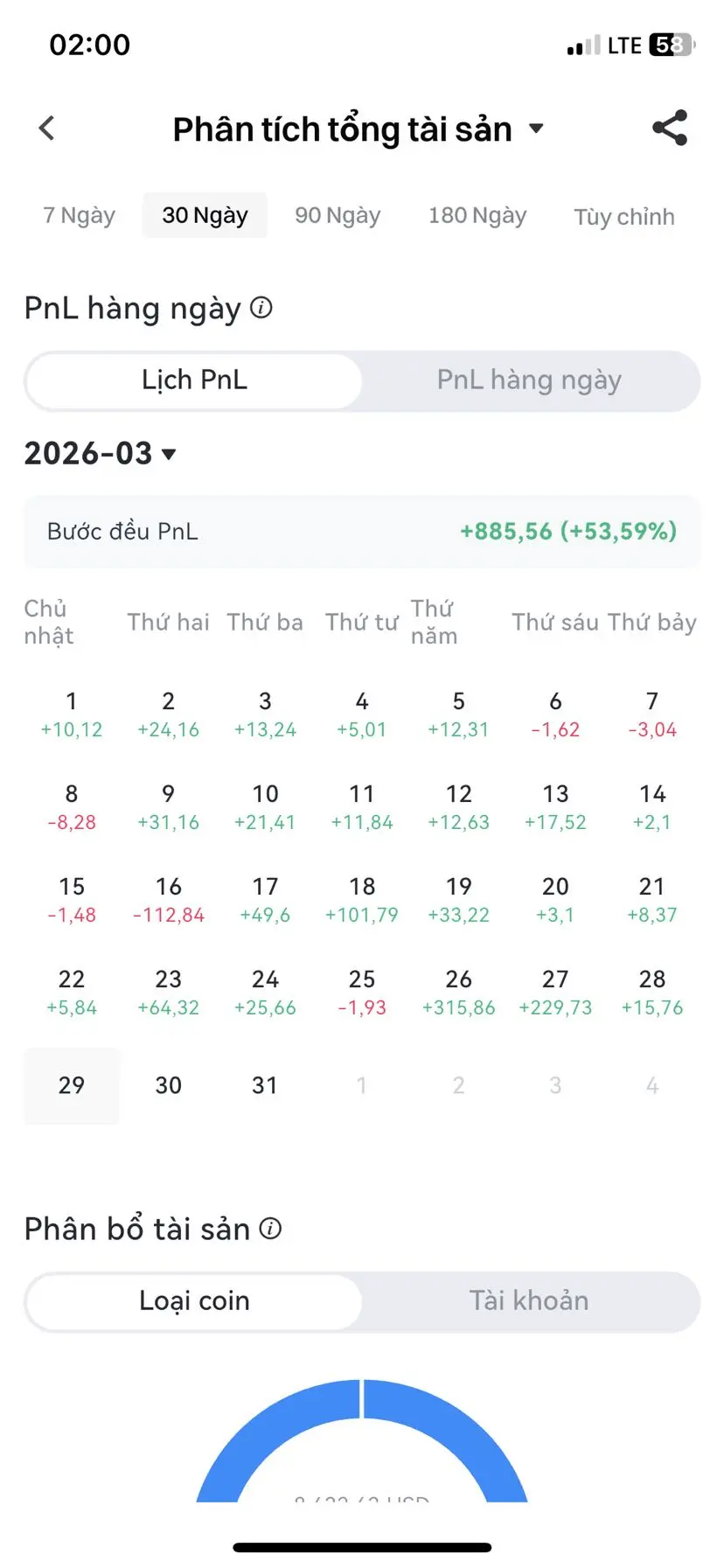
Task: Select day 16 with -112,84 PnL
Action: 169,899
